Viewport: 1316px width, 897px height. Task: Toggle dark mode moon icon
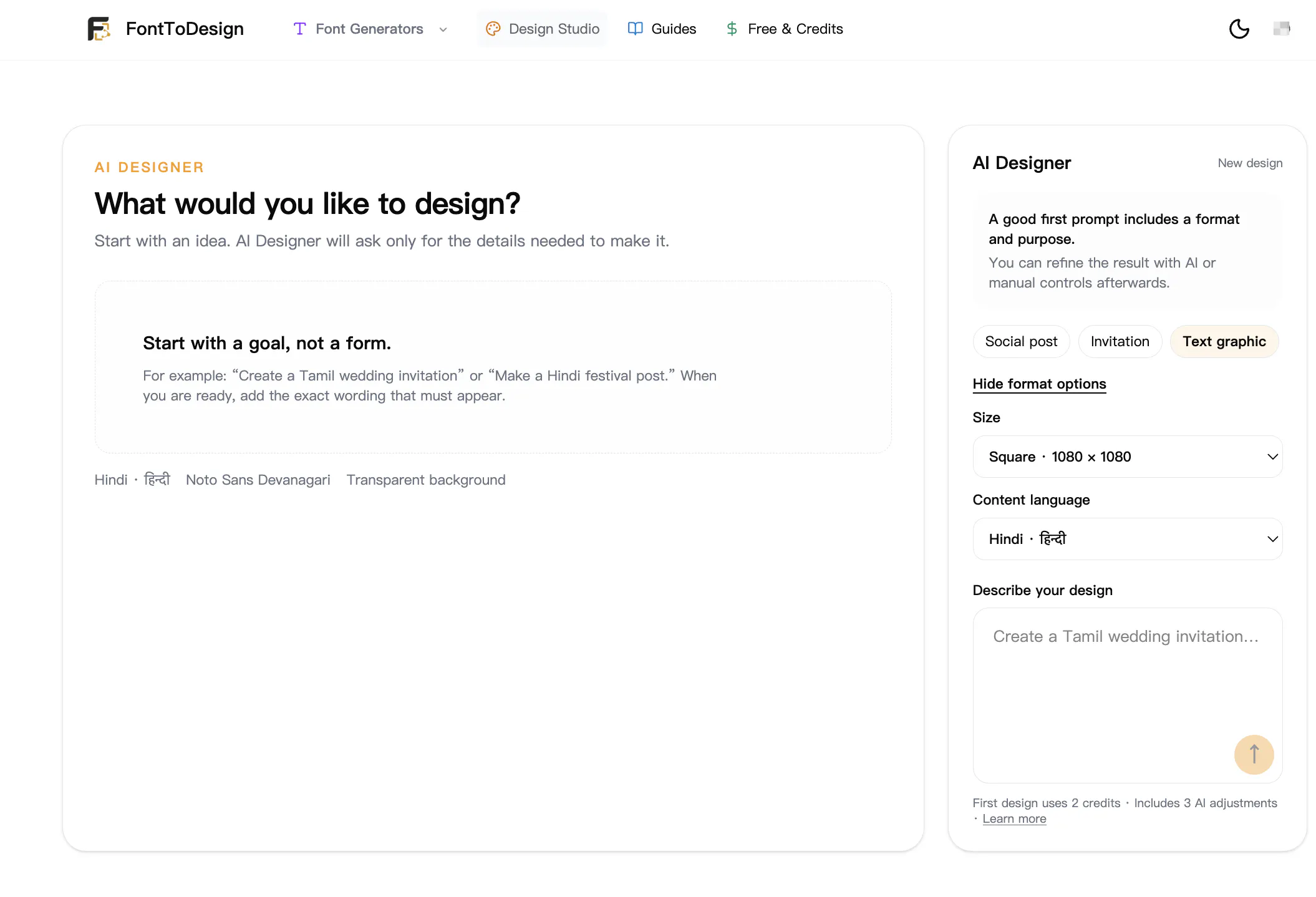coord(1239,29)
